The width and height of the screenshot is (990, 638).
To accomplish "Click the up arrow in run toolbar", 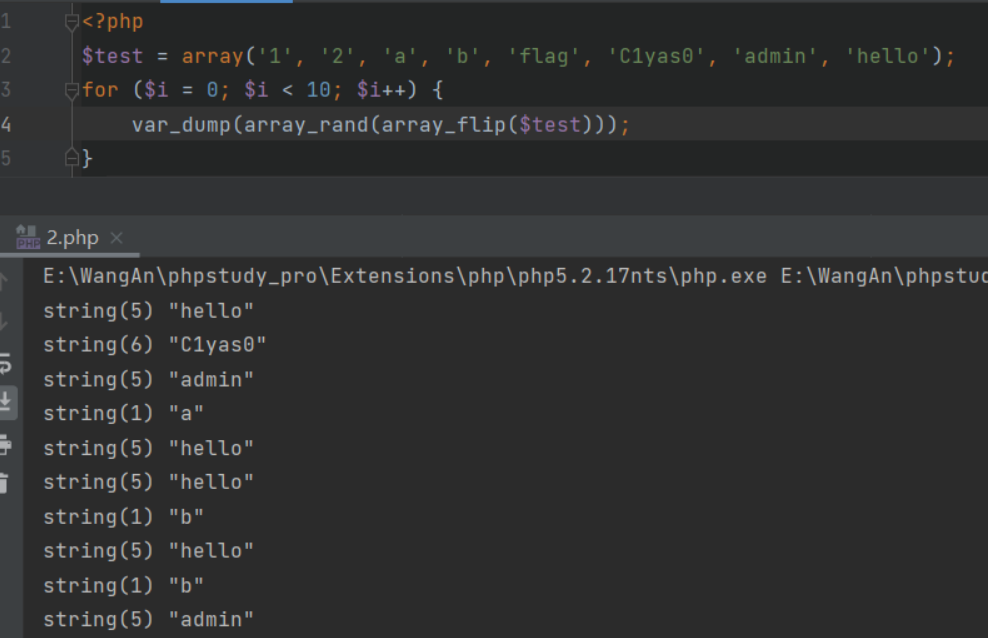I will 4,280.
